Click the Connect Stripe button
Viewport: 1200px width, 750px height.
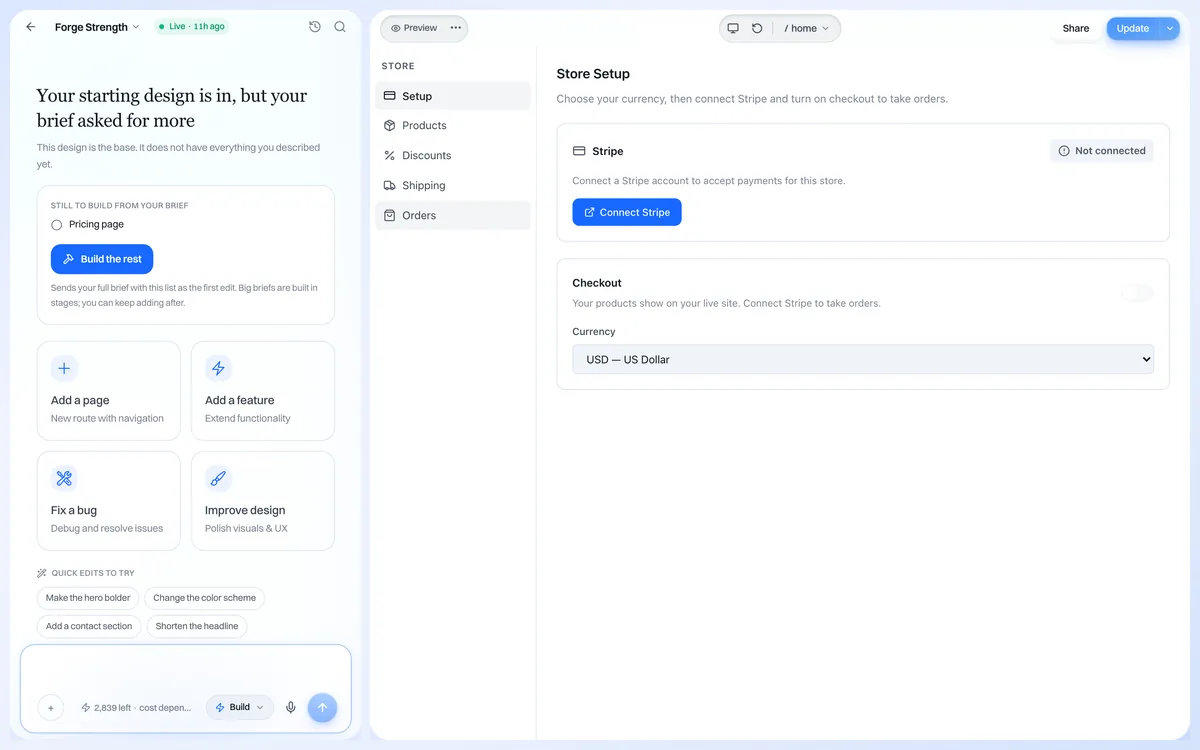627,212
